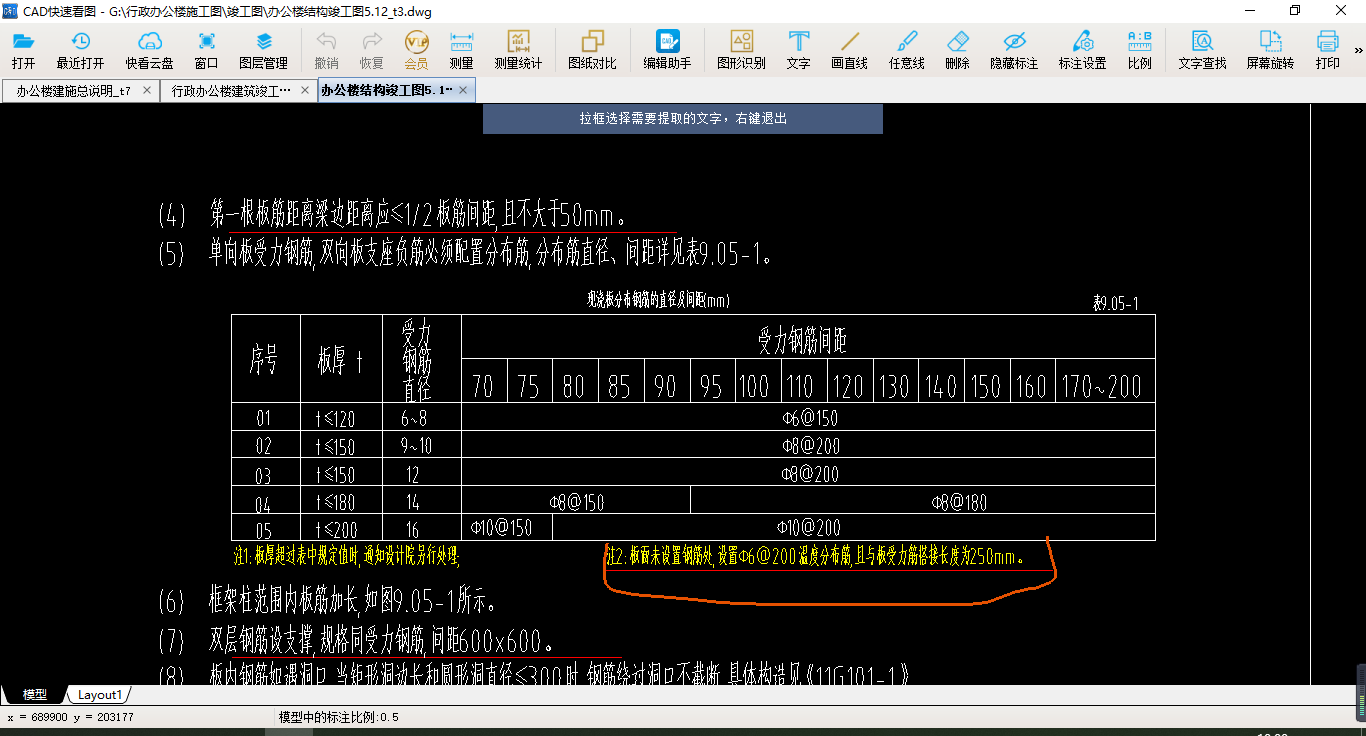This screenshot has width=1366, height=736.
Task: Select the 文字 text tool
Action: pyautogui.click(x=798, y=50)
